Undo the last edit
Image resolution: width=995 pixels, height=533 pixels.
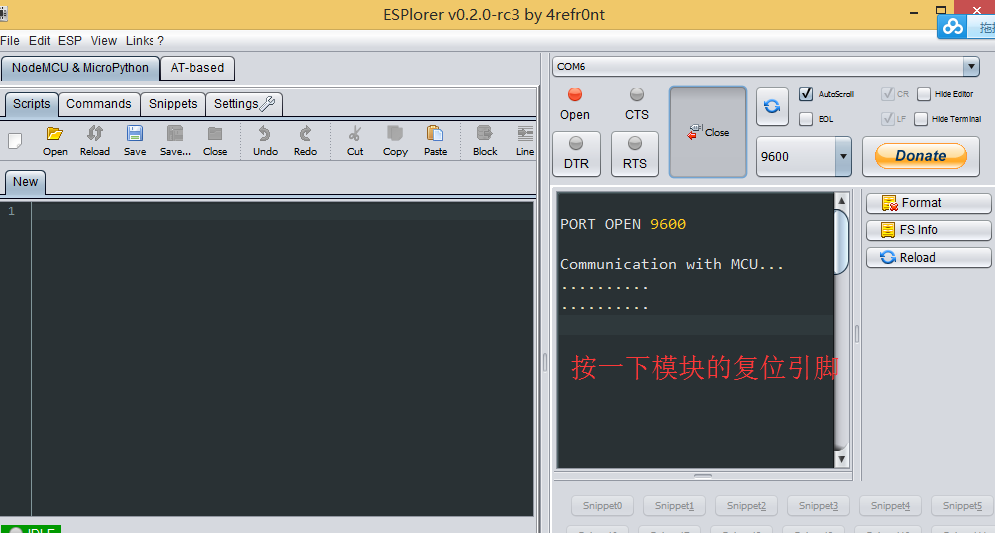click(265, 141)
